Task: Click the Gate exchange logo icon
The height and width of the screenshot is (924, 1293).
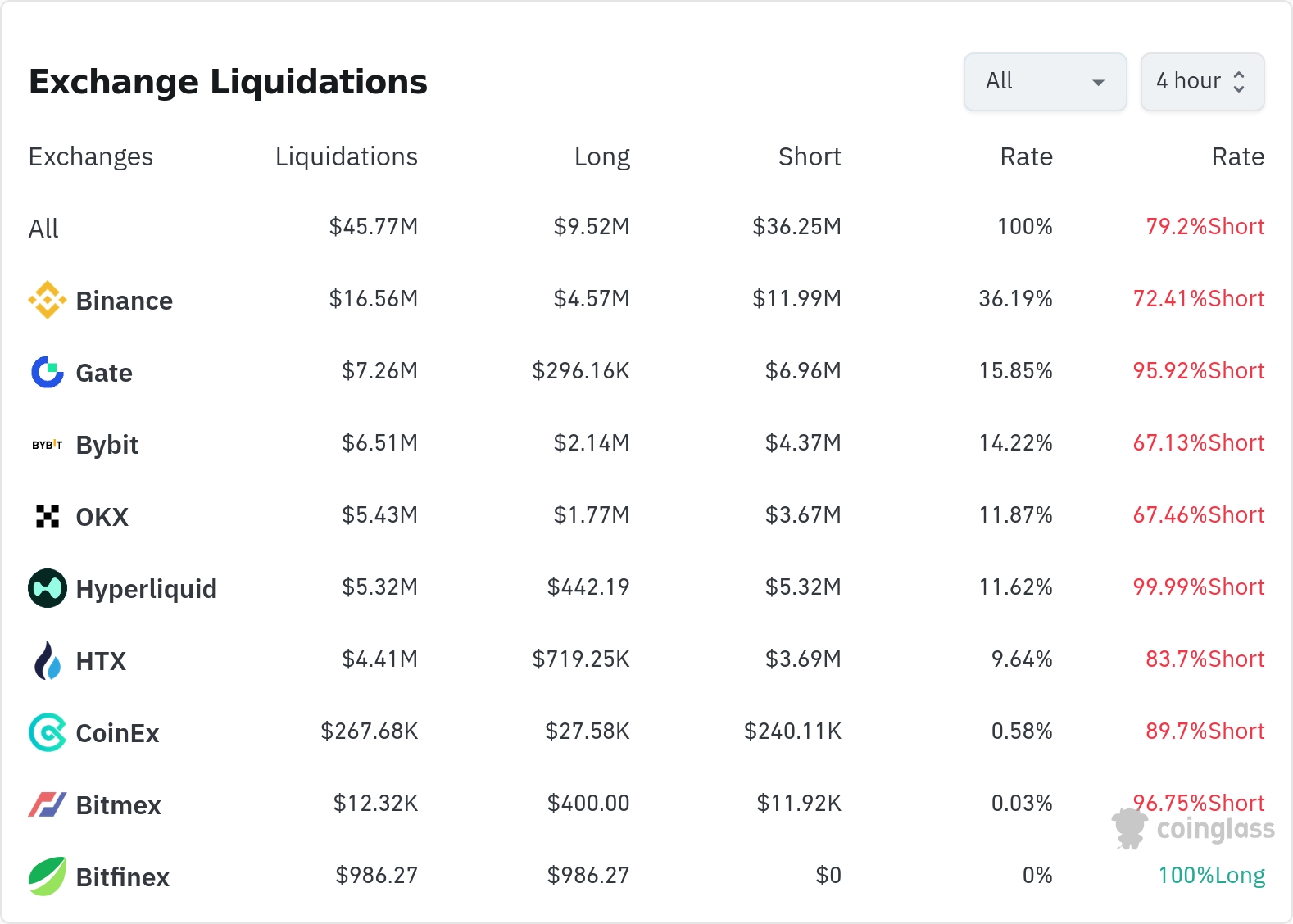Action: (x=47, y=372)
